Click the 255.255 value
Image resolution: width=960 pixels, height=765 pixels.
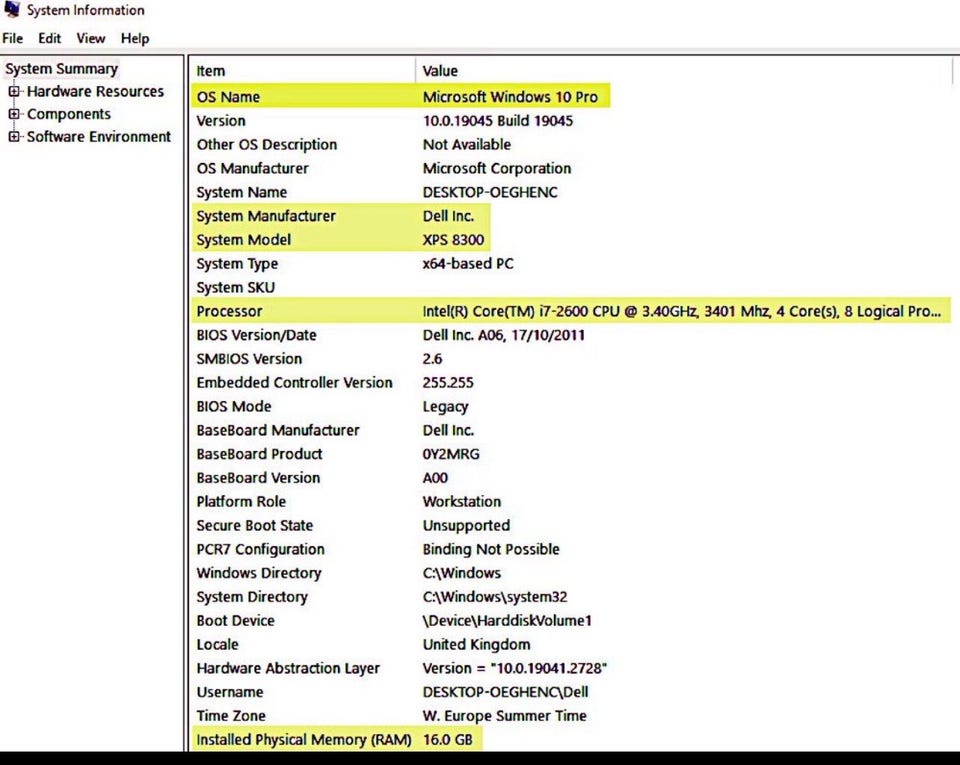(448, 382)
